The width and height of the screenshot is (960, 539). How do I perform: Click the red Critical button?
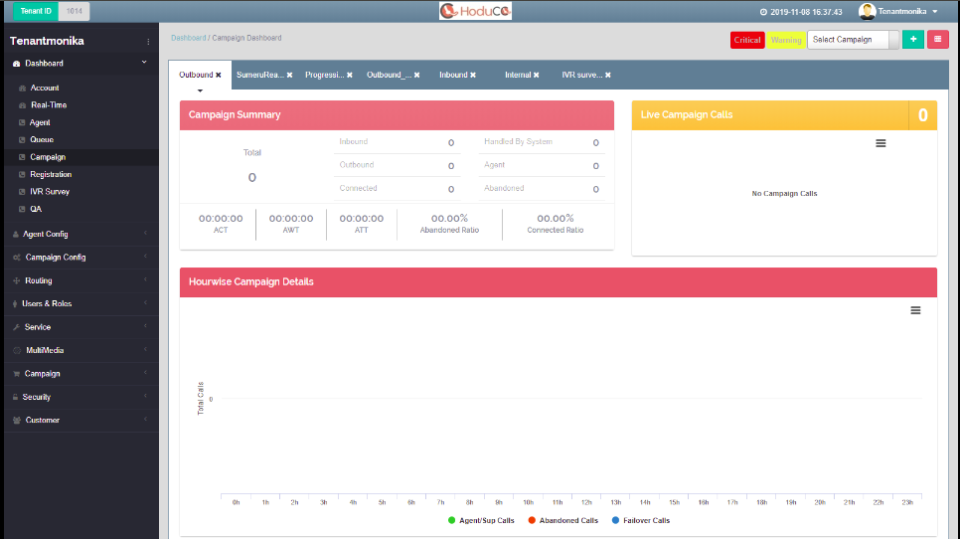747,40
